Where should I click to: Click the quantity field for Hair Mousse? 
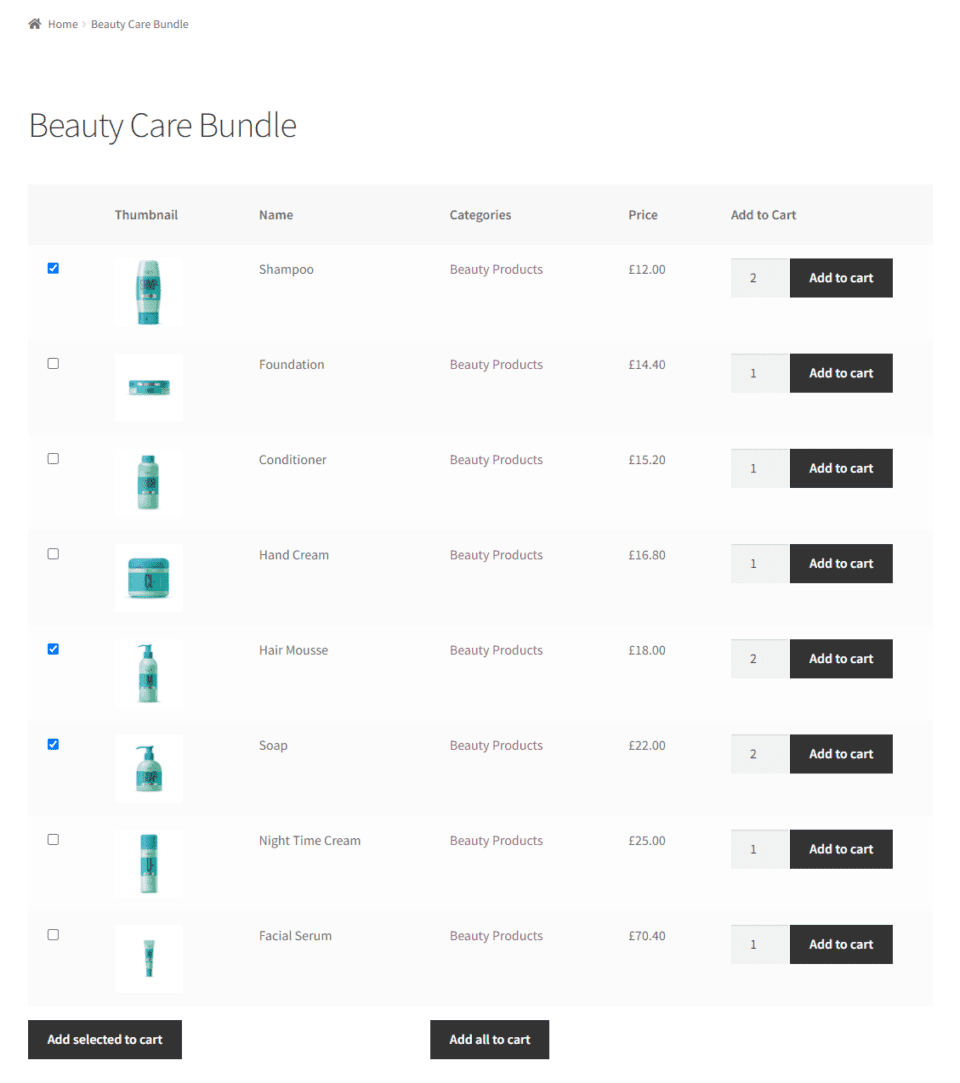758,659
